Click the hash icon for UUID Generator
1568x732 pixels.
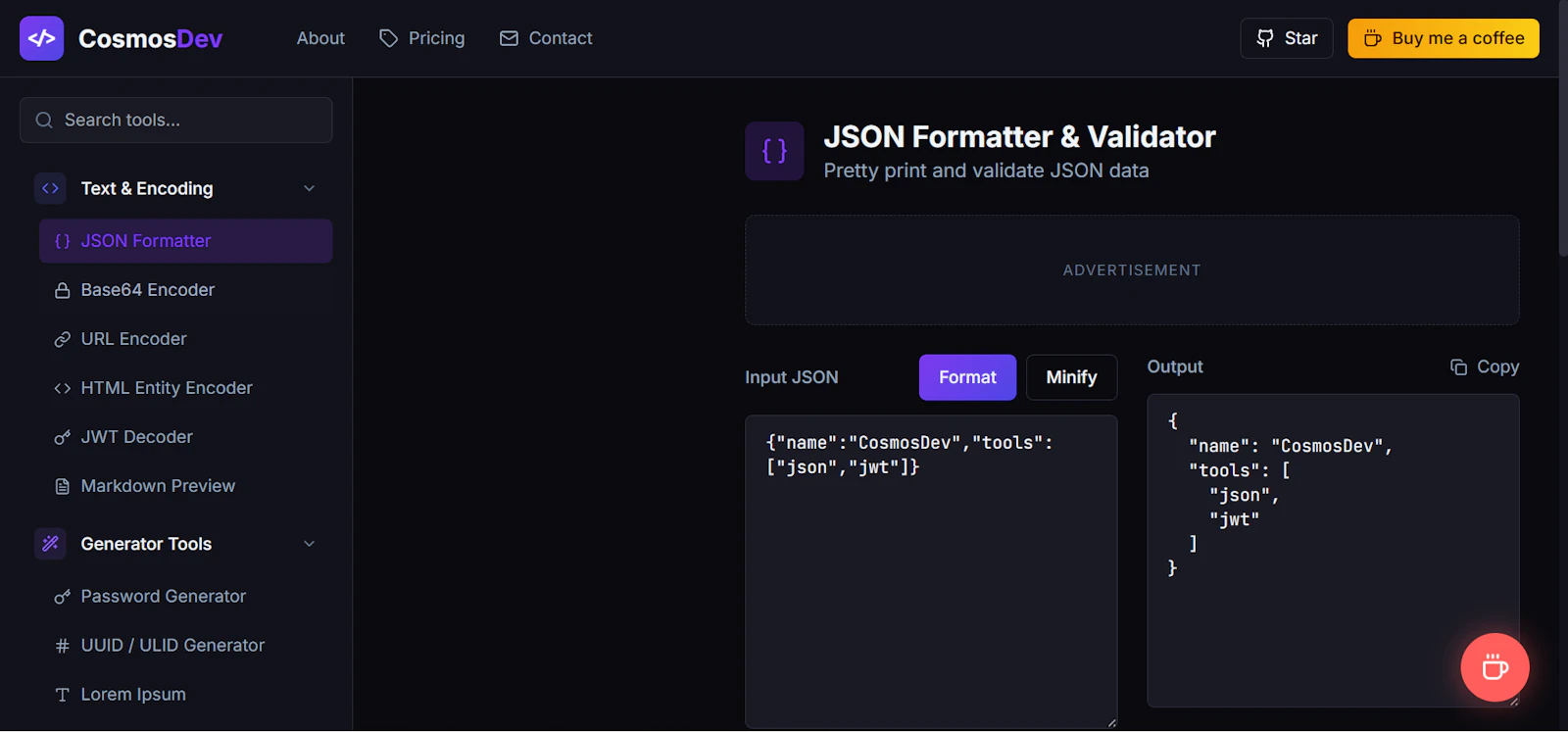click(x=62, y=646)
